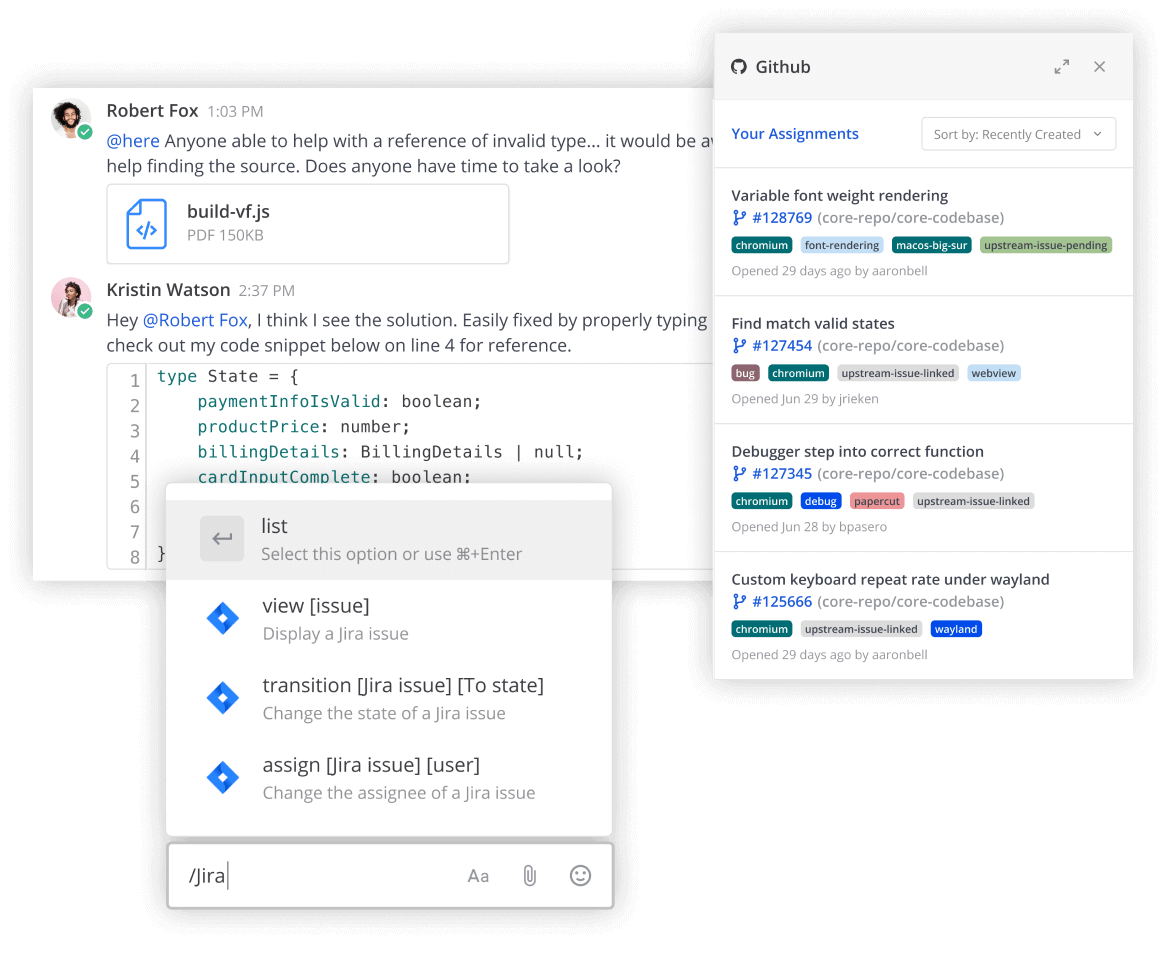The width and height of the screenshot is (1167, 978).
Task: Click branch icon beside #125666
Action: coord(738,602)
